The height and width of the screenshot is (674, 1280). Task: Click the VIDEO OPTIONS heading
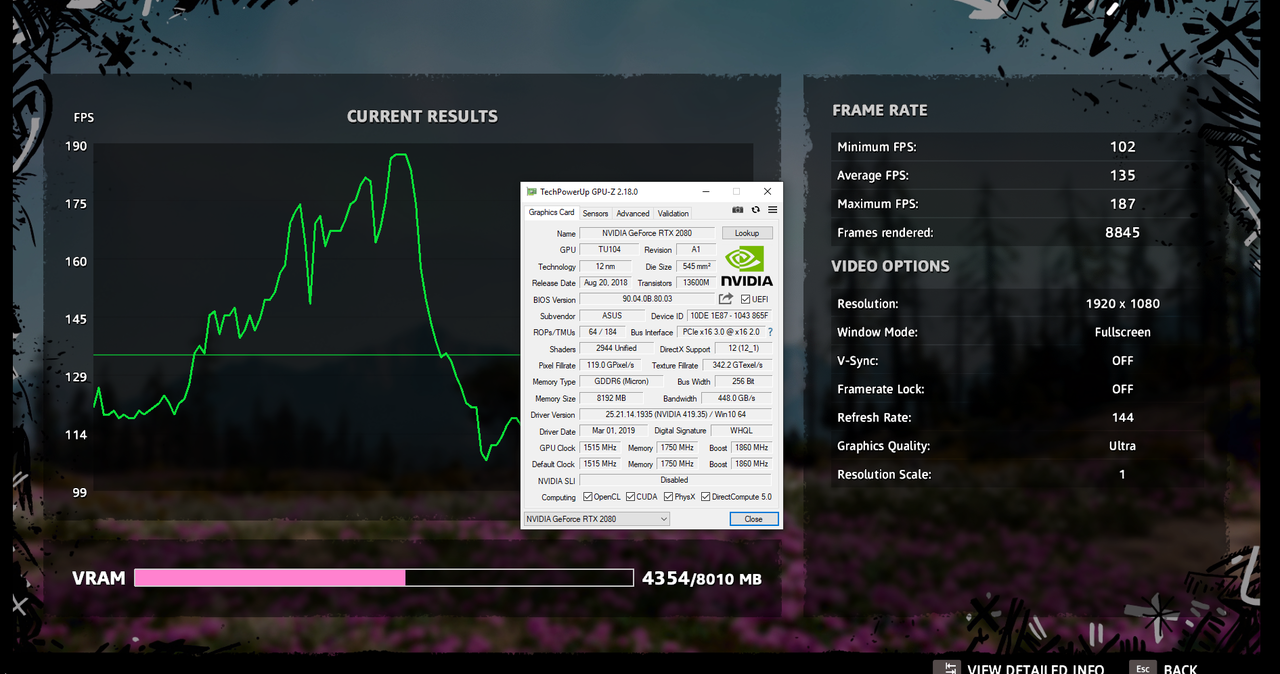(x=890, y=266)
